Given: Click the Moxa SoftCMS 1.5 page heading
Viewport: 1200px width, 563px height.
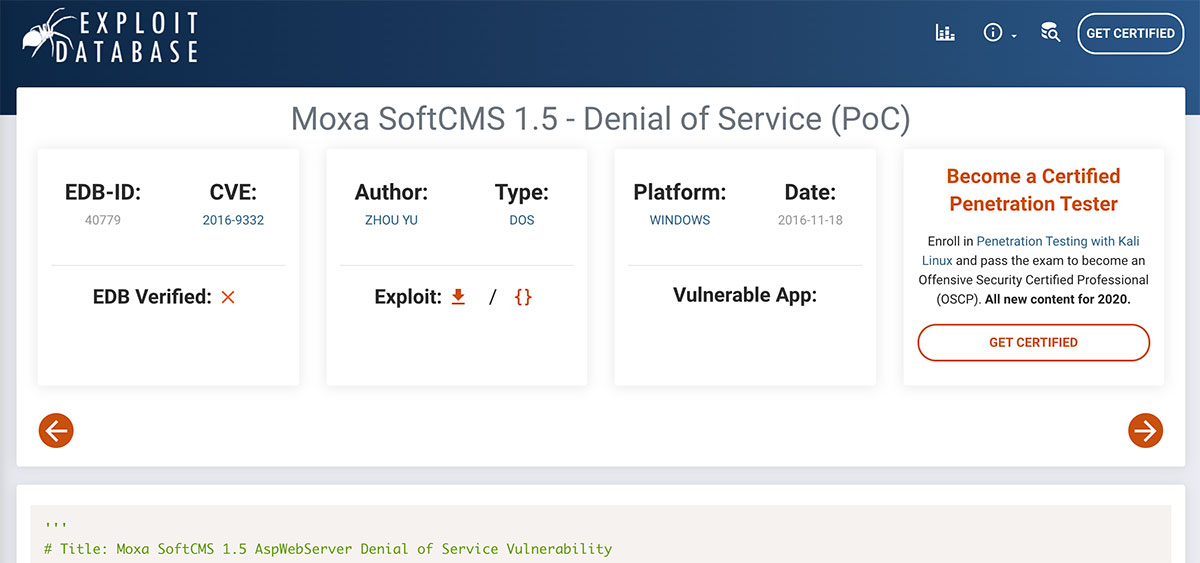Looking at the screenshot, I should [600, 119].
